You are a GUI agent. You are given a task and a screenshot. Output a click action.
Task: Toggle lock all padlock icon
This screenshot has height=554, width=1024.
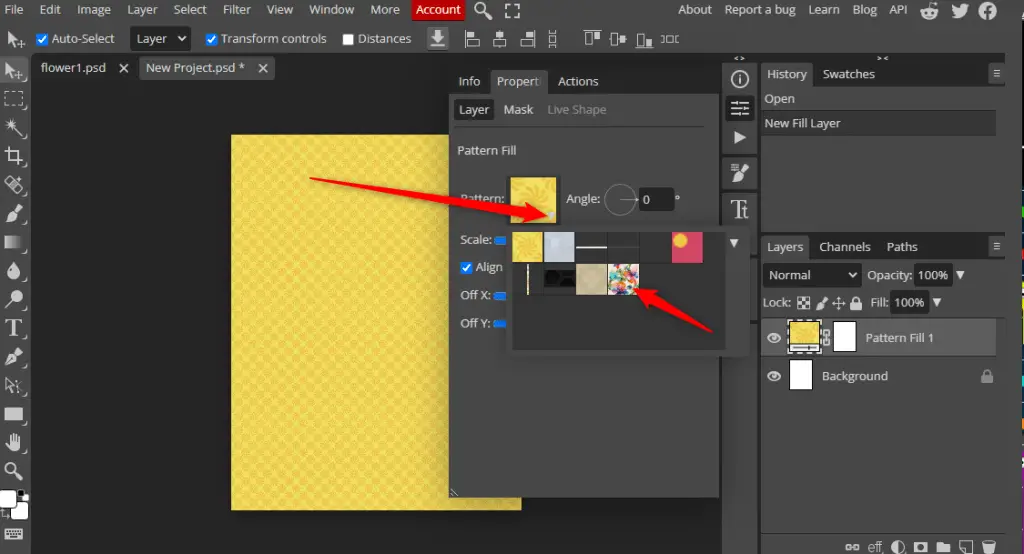pyautogui.click(x=856, y=303)
